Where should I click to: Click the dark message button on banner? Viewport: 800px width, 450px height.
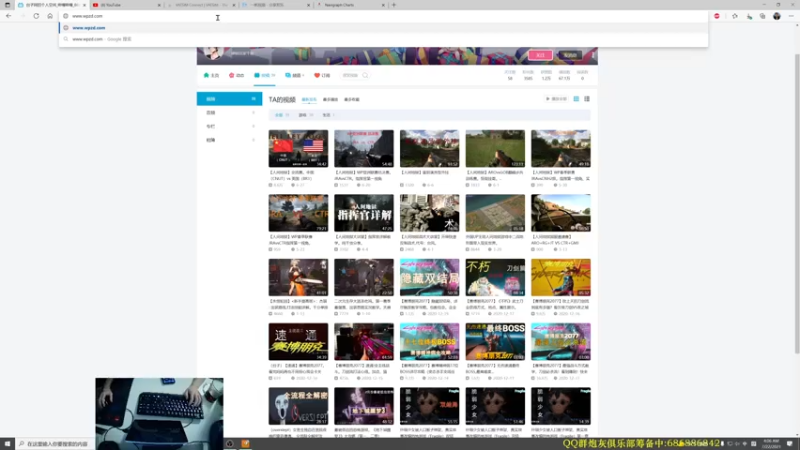(x=570, y=55)
